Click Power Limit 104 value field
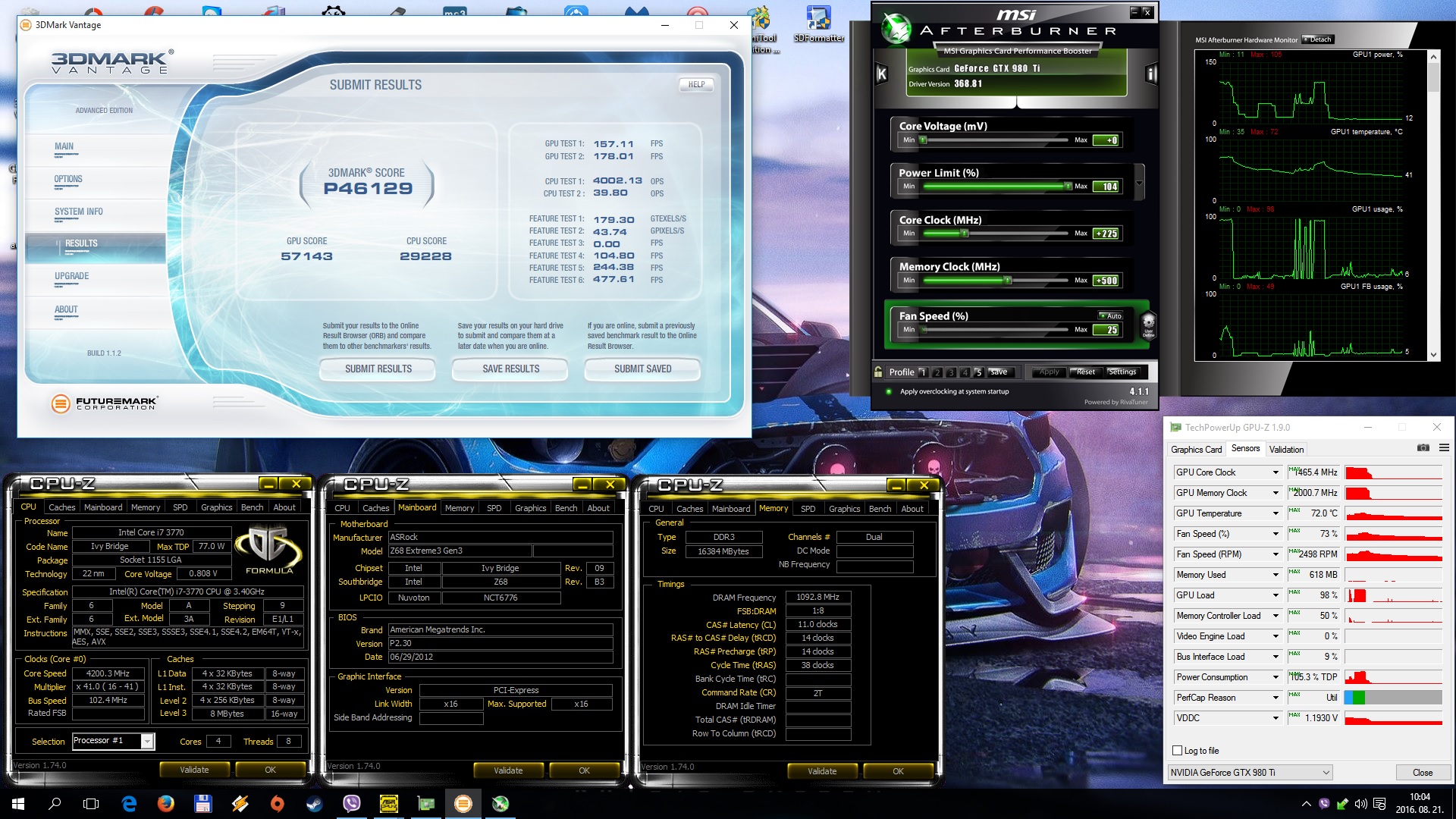This screenshot has height=819, width=1456. coord(1106,187)
